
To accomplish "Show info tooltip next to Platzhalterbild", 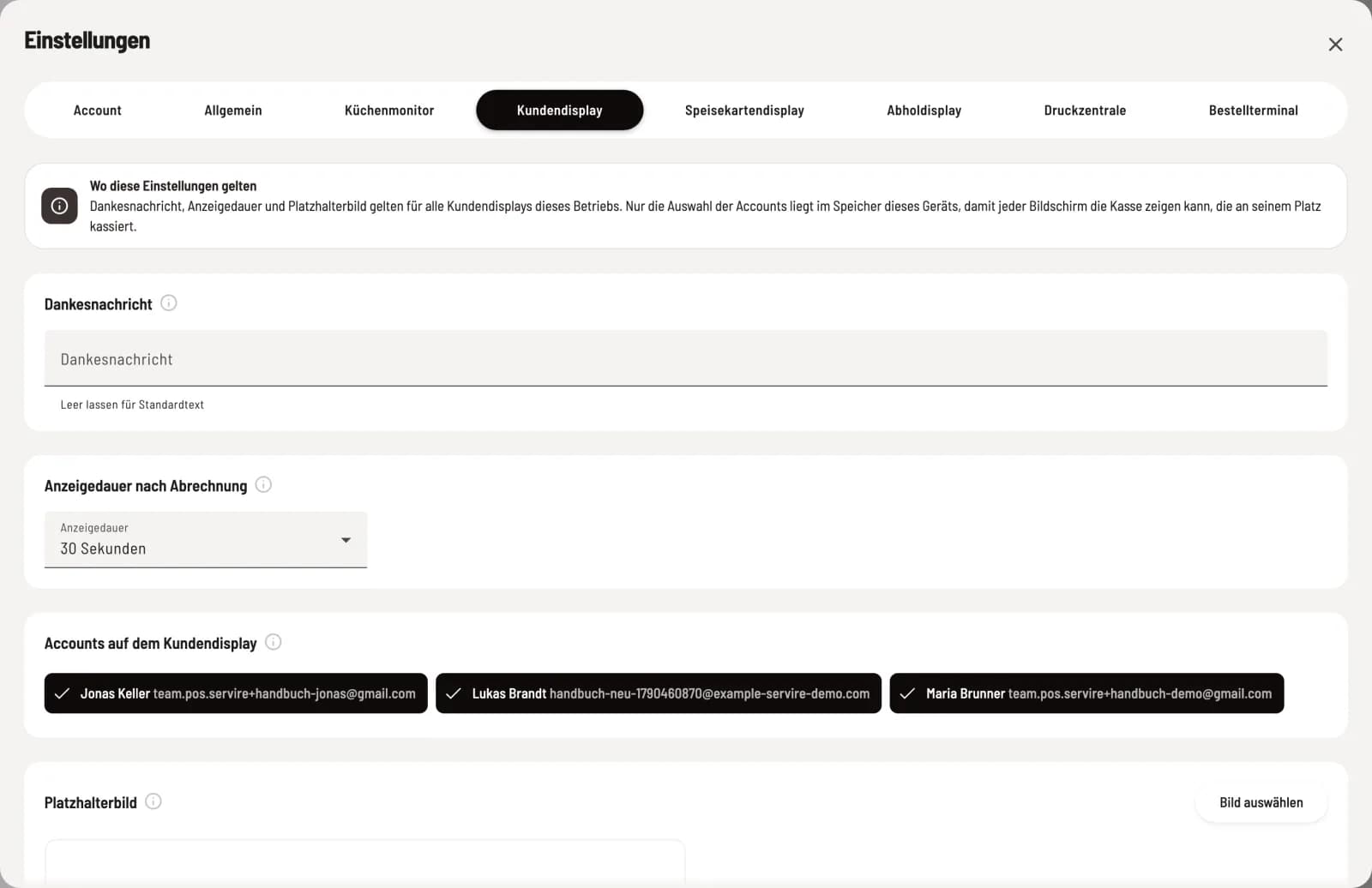I will coord(153,801).
